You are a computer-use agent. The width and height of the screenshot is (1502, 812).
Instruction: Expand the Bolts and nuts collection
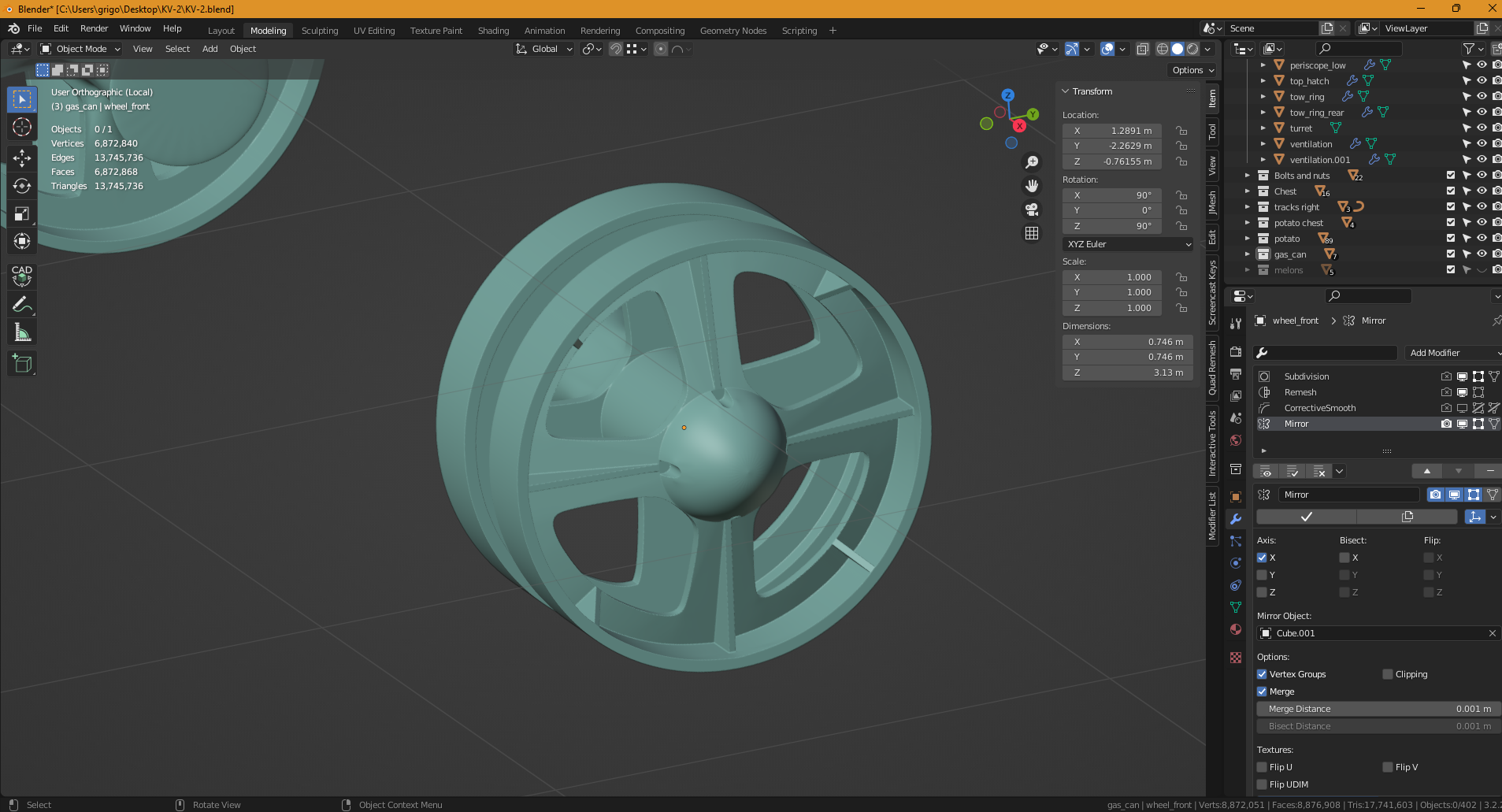click(x=1248, y=176)
